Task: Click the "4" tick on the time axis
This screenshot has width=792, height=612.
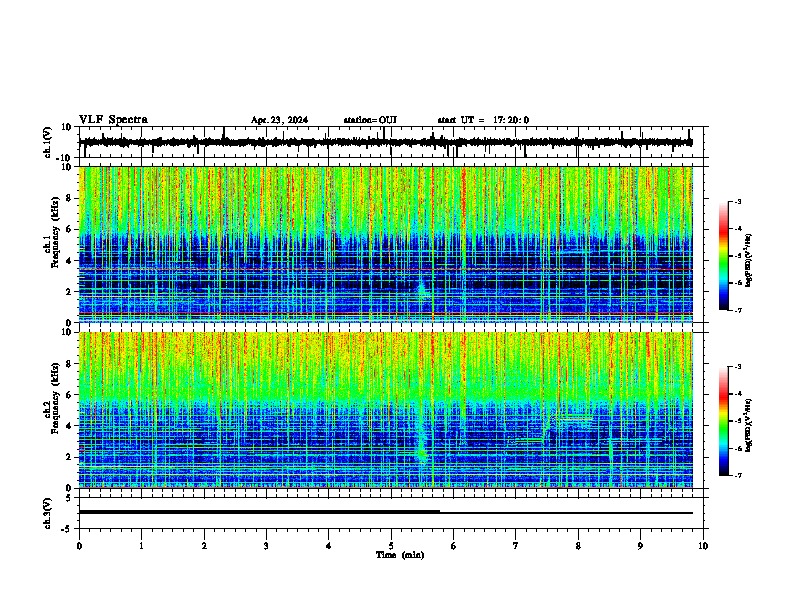Action: coord(329,546)
